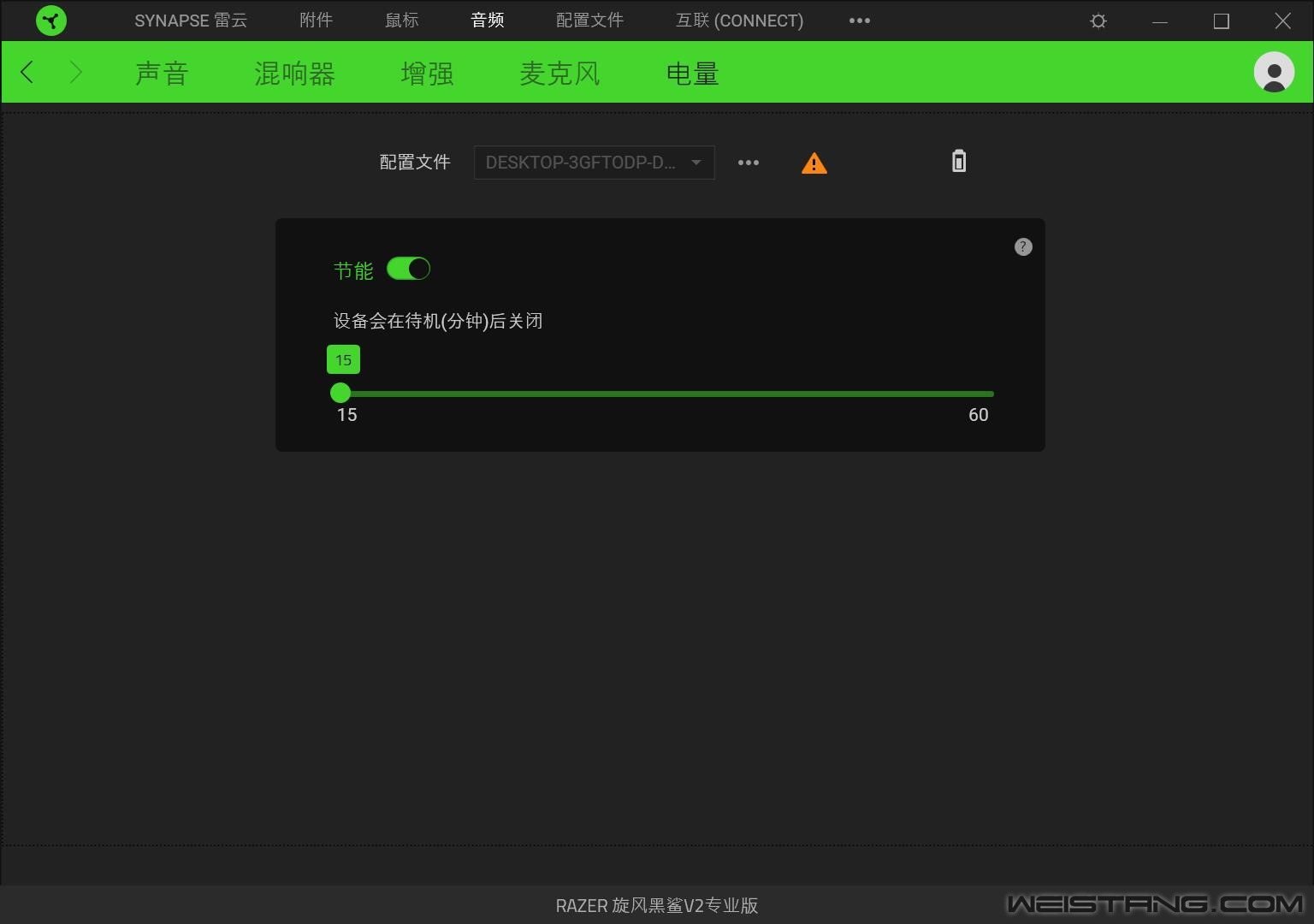Click the user account avatar

(x=1274, y=72)
